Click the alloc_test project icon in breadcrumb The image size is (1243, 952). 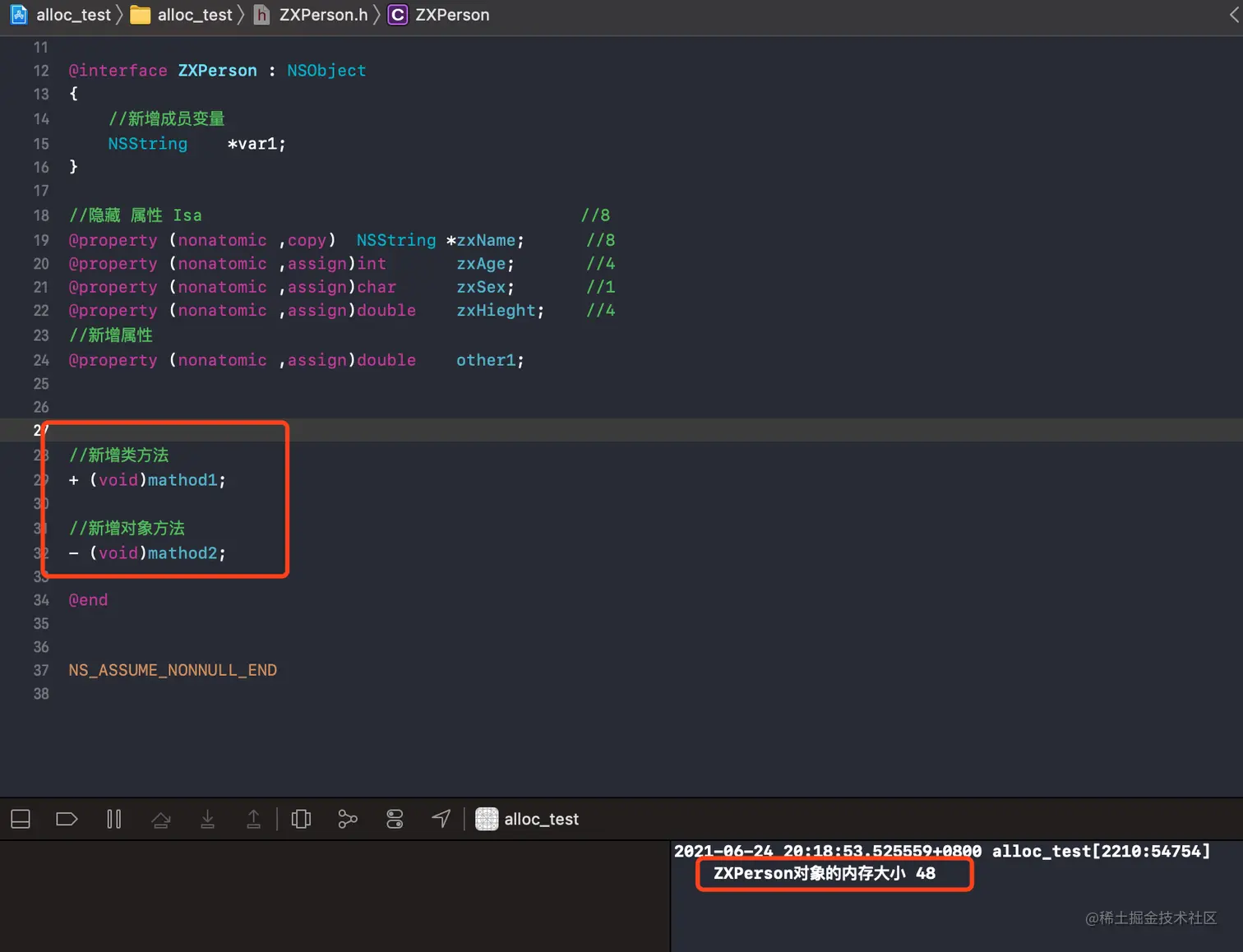click(x=18, y=14)
